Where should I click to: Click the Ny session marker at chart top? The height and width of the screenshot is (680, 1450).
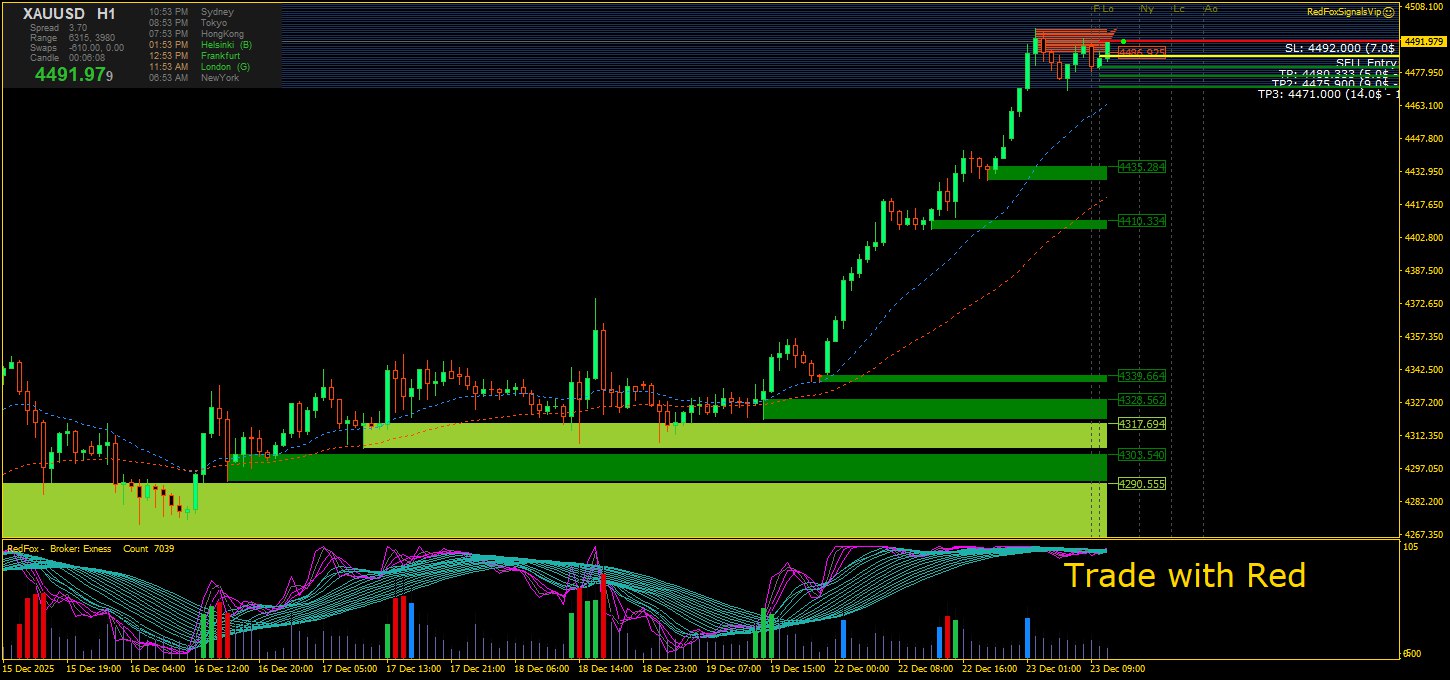tap(1147, 9)
